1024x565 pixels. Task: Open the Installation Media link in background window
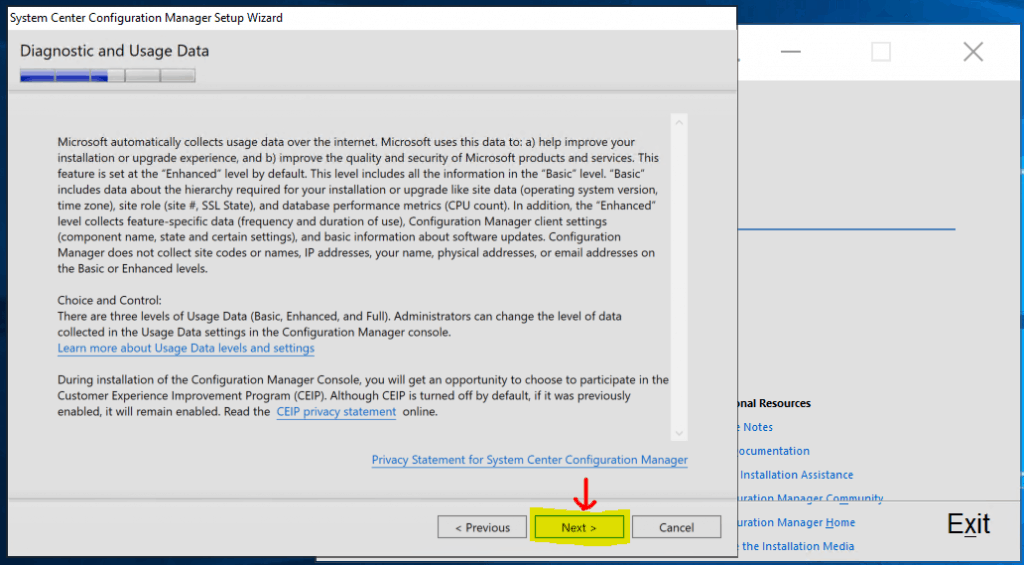point(796,546)
